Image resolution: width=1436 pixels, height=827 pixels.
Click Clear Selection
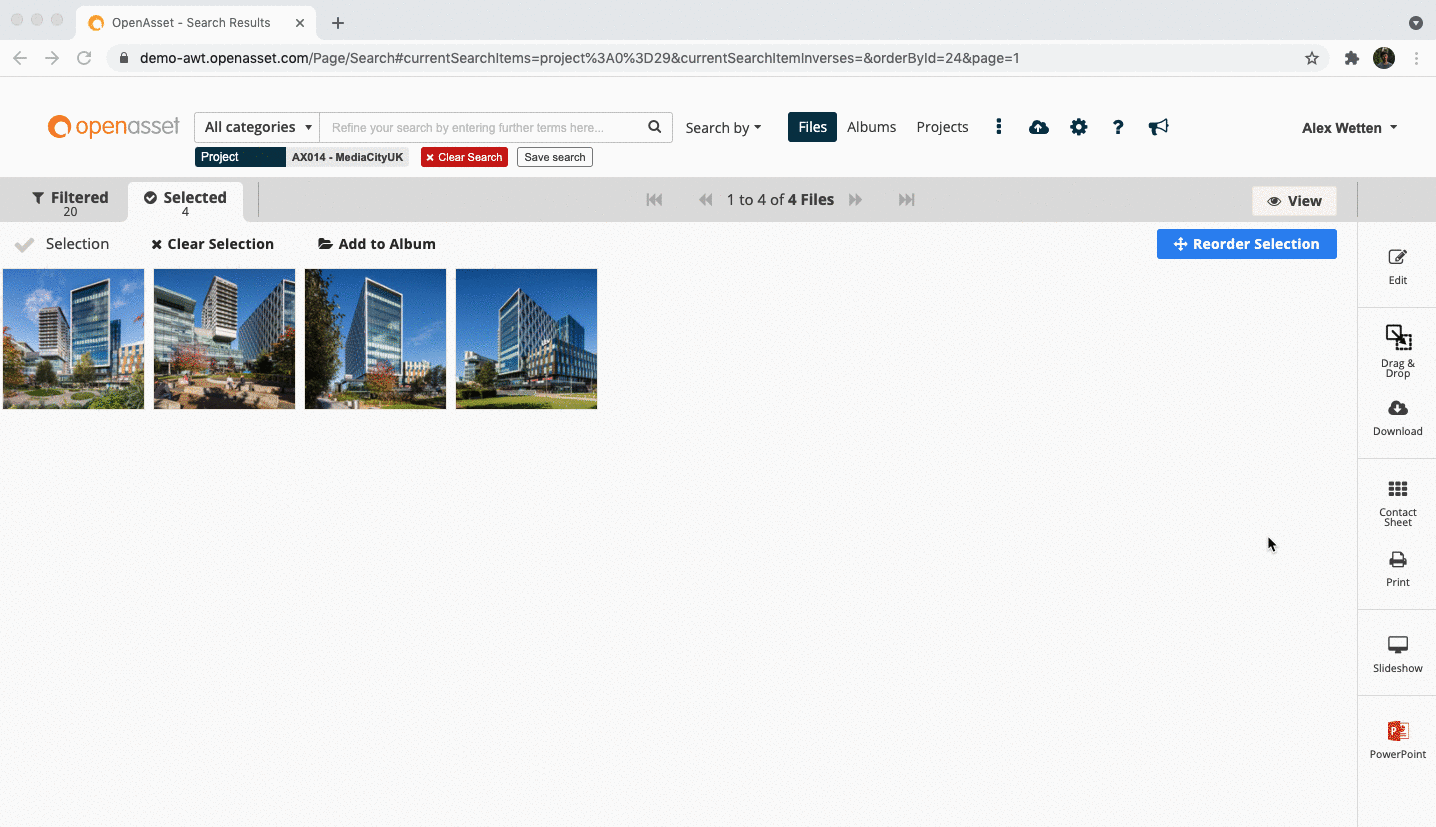[212, 244]
